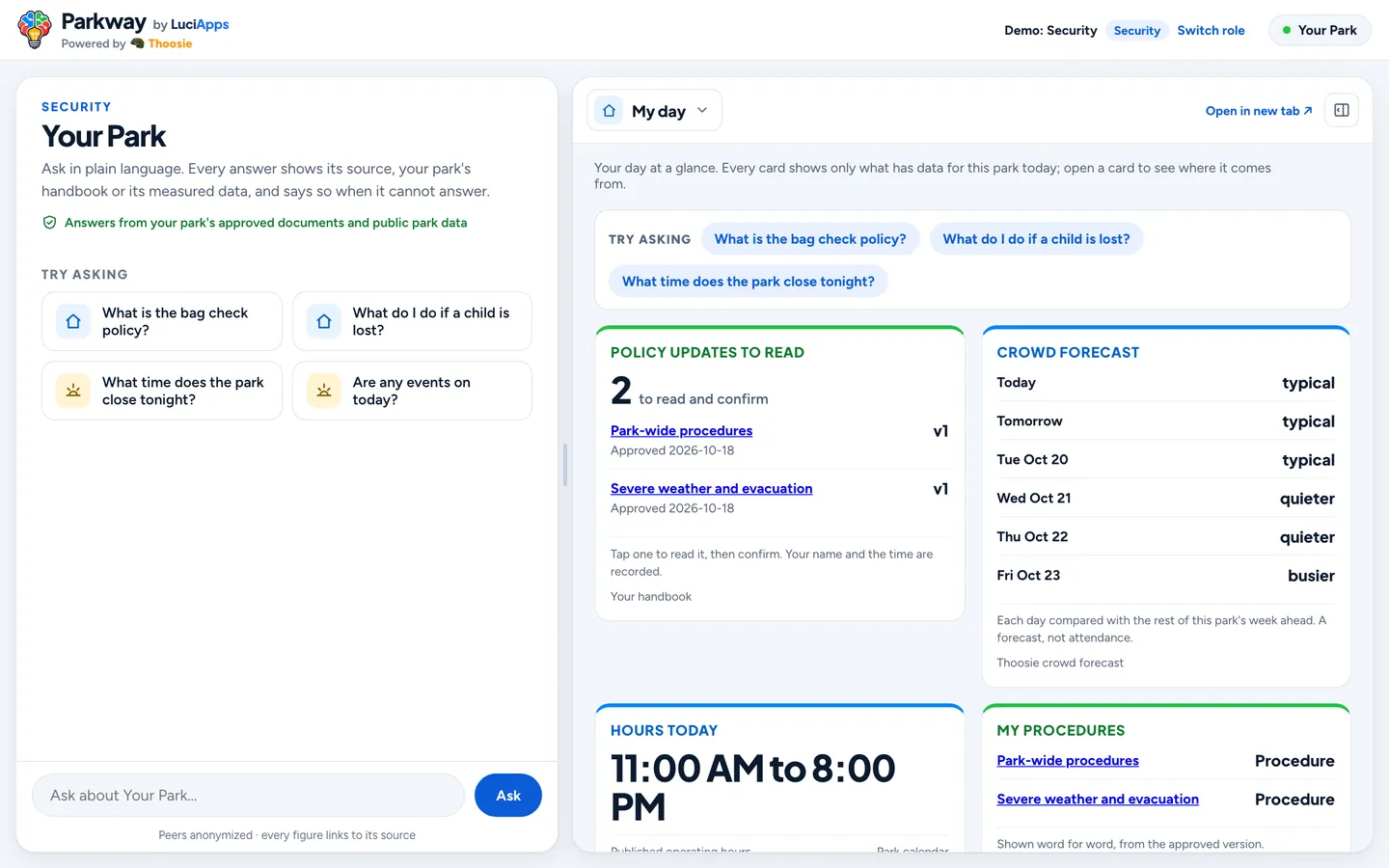This screenshot has height=868, width=1389.
Task: Click the MY PROCEDURES heading
Action: 1061,731
